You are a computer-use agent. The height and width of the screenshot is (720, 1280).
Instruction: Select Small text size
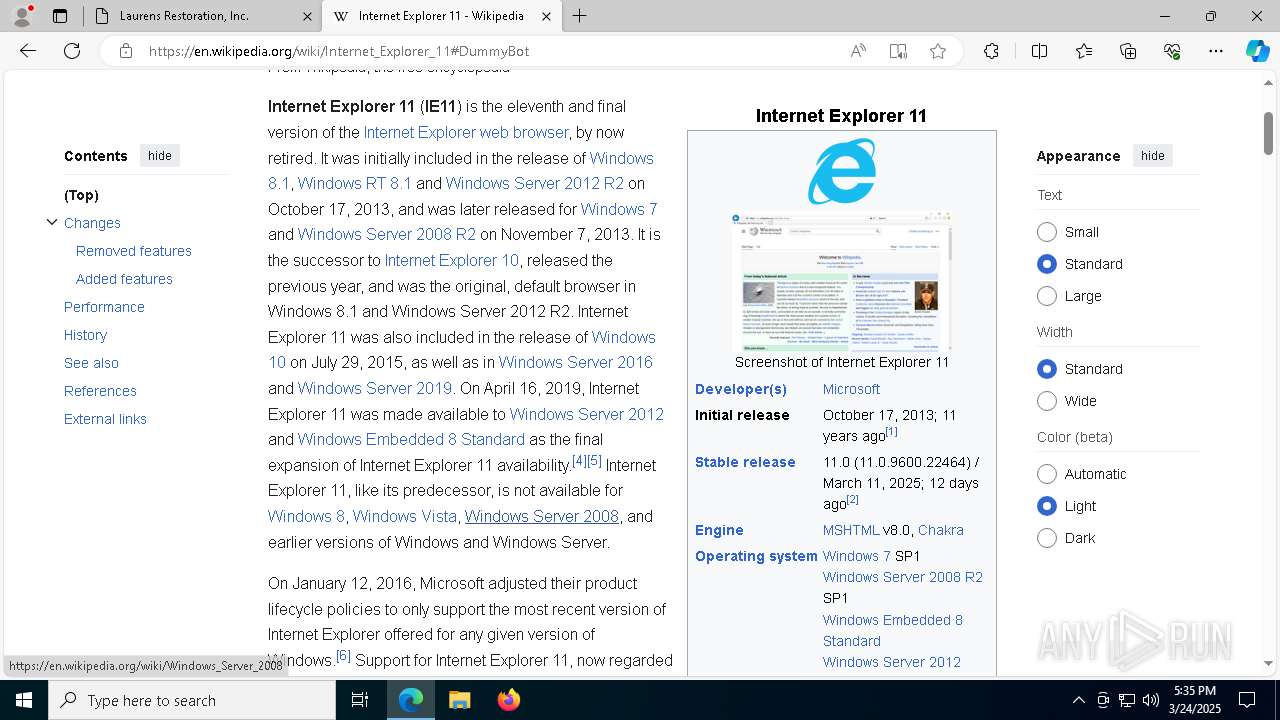(x=1047, y=232)
